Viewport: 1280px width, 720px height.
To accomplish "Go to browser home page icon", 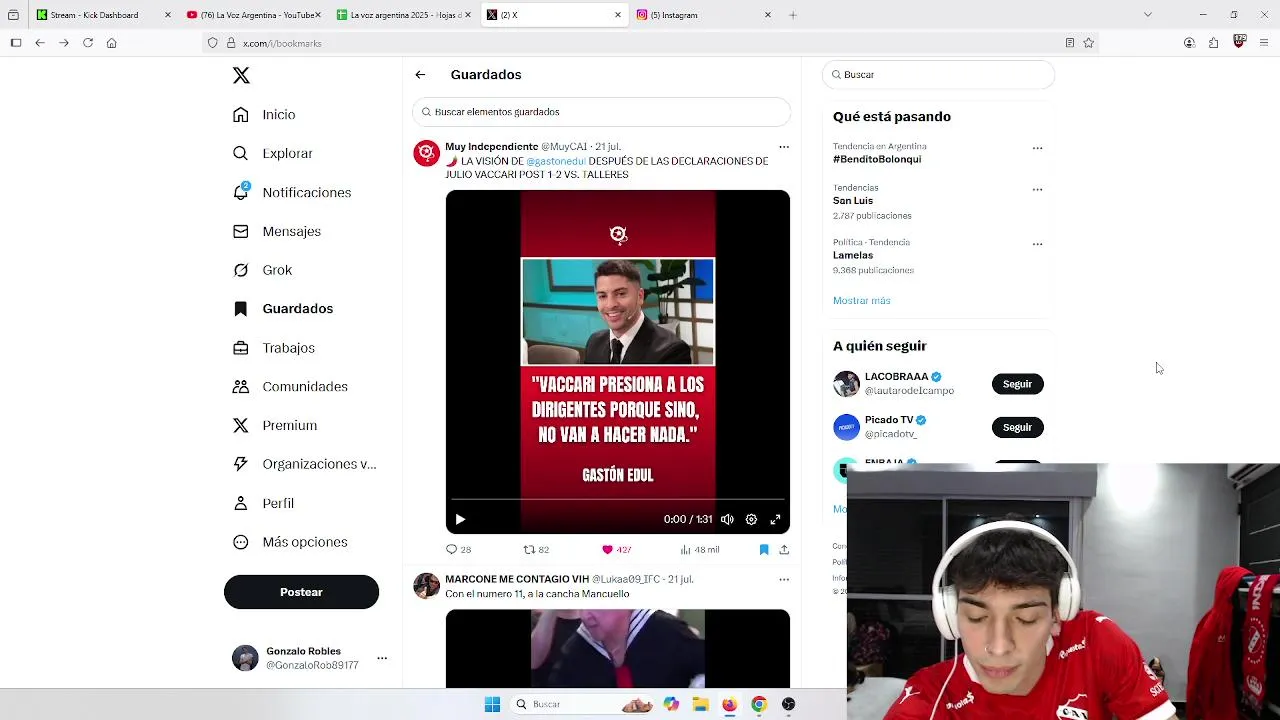I will coord(112,43).
